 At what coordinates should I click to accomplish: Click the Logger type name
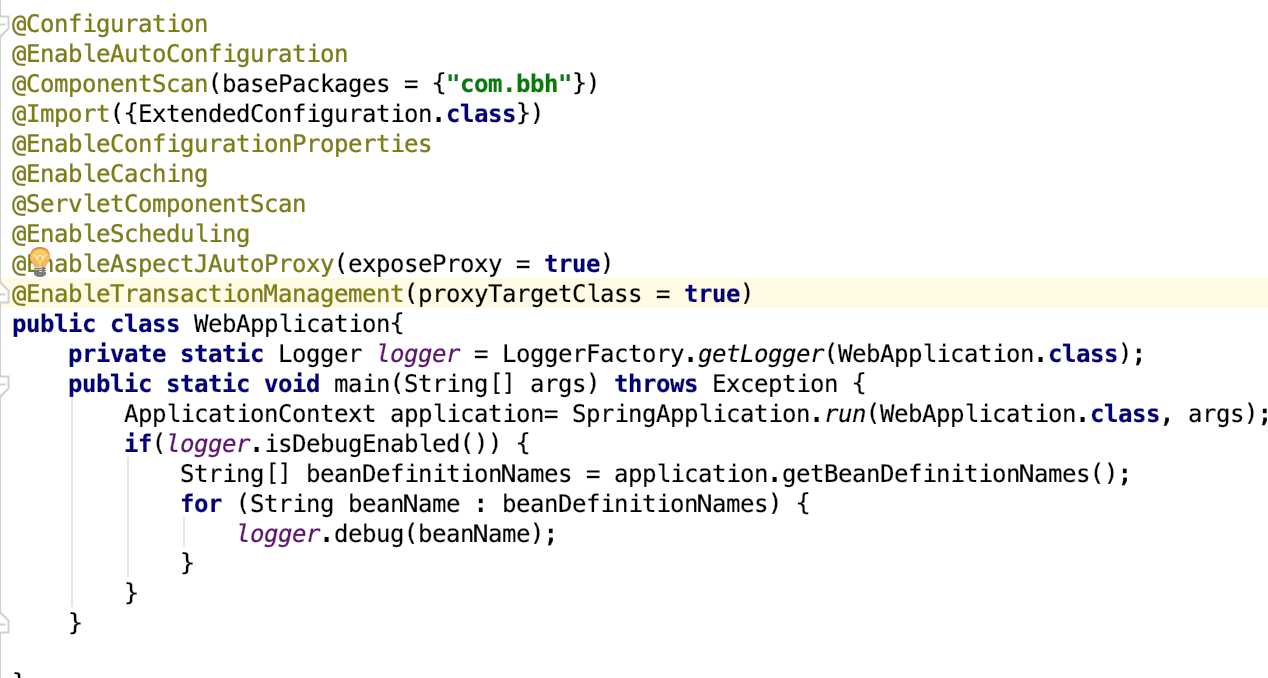[320, 354]
